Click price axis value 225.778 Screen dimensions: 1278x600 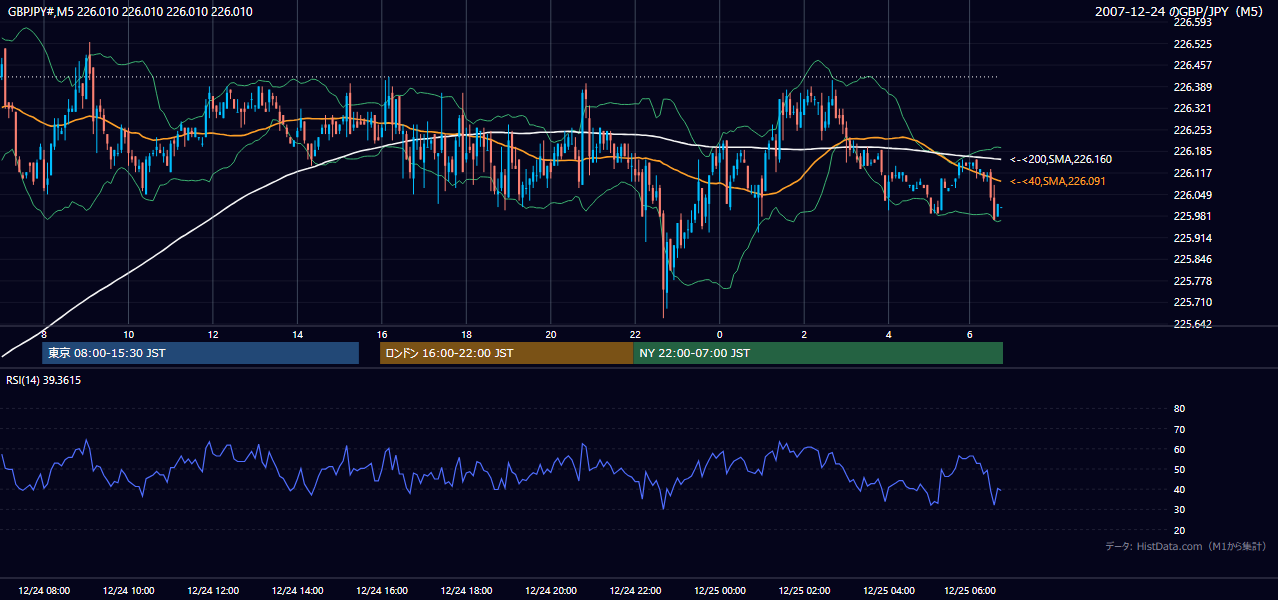coord(1192,281)
